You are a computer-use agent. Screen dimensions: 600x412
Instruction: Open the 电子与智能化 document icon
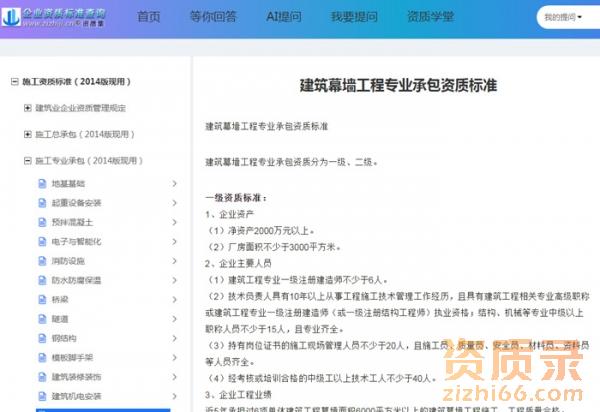pyautogui.click(x=42, y=242)
